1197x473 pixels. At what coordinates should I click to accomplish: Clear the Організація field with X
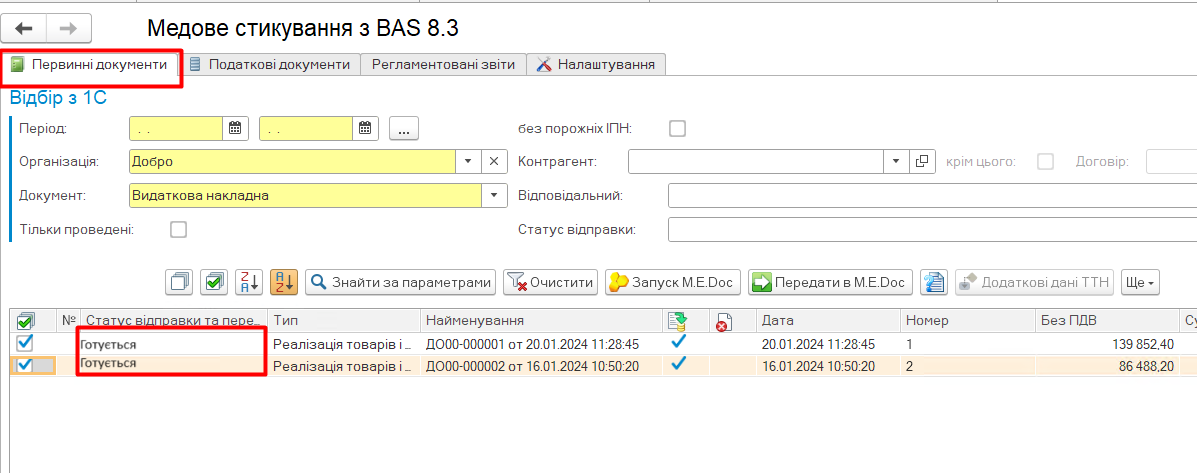point(494,162)
